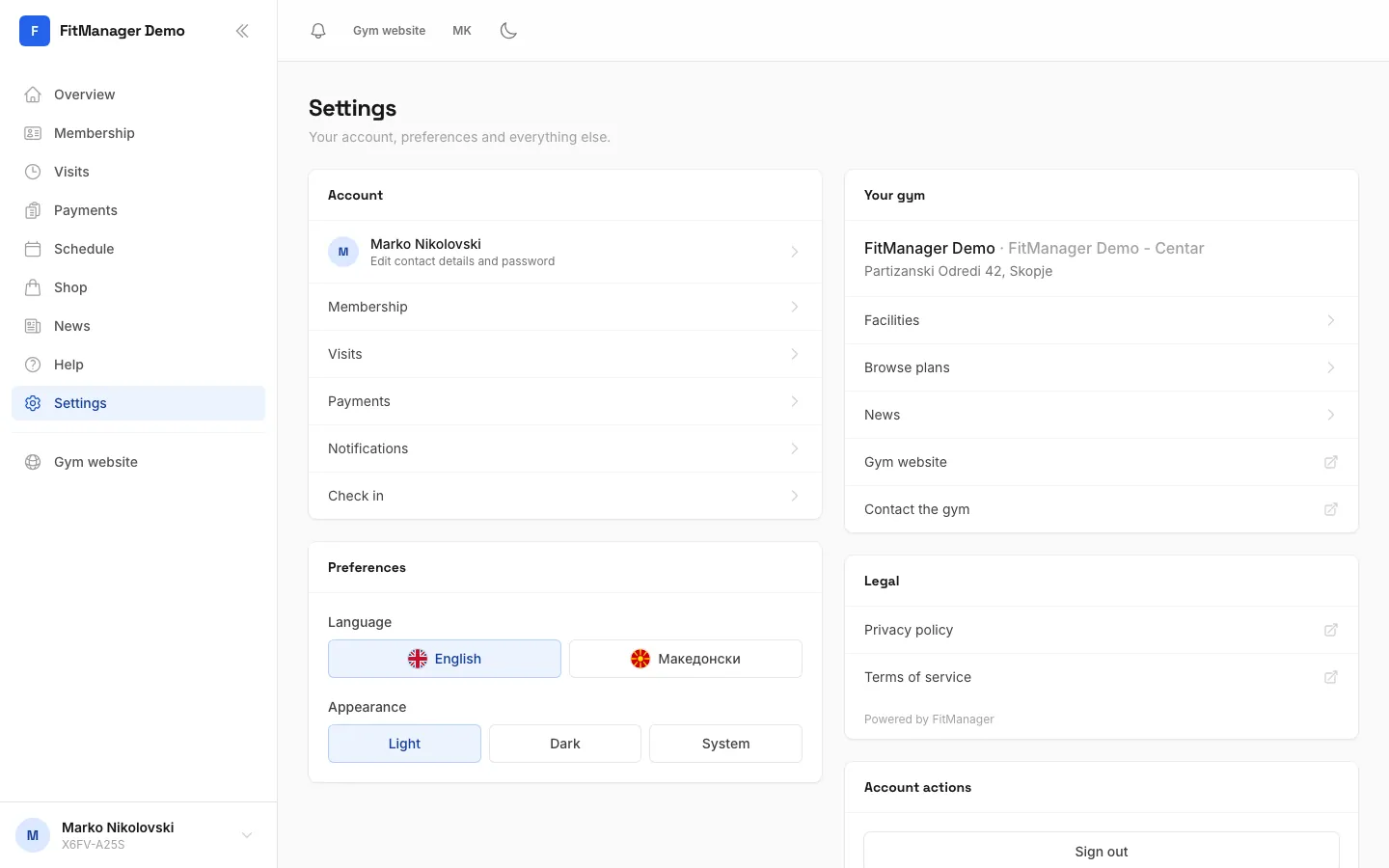Click the FitManager Demo logo badge
Image resolution: width=1389 pixels, height=868 pixels.
35,31
